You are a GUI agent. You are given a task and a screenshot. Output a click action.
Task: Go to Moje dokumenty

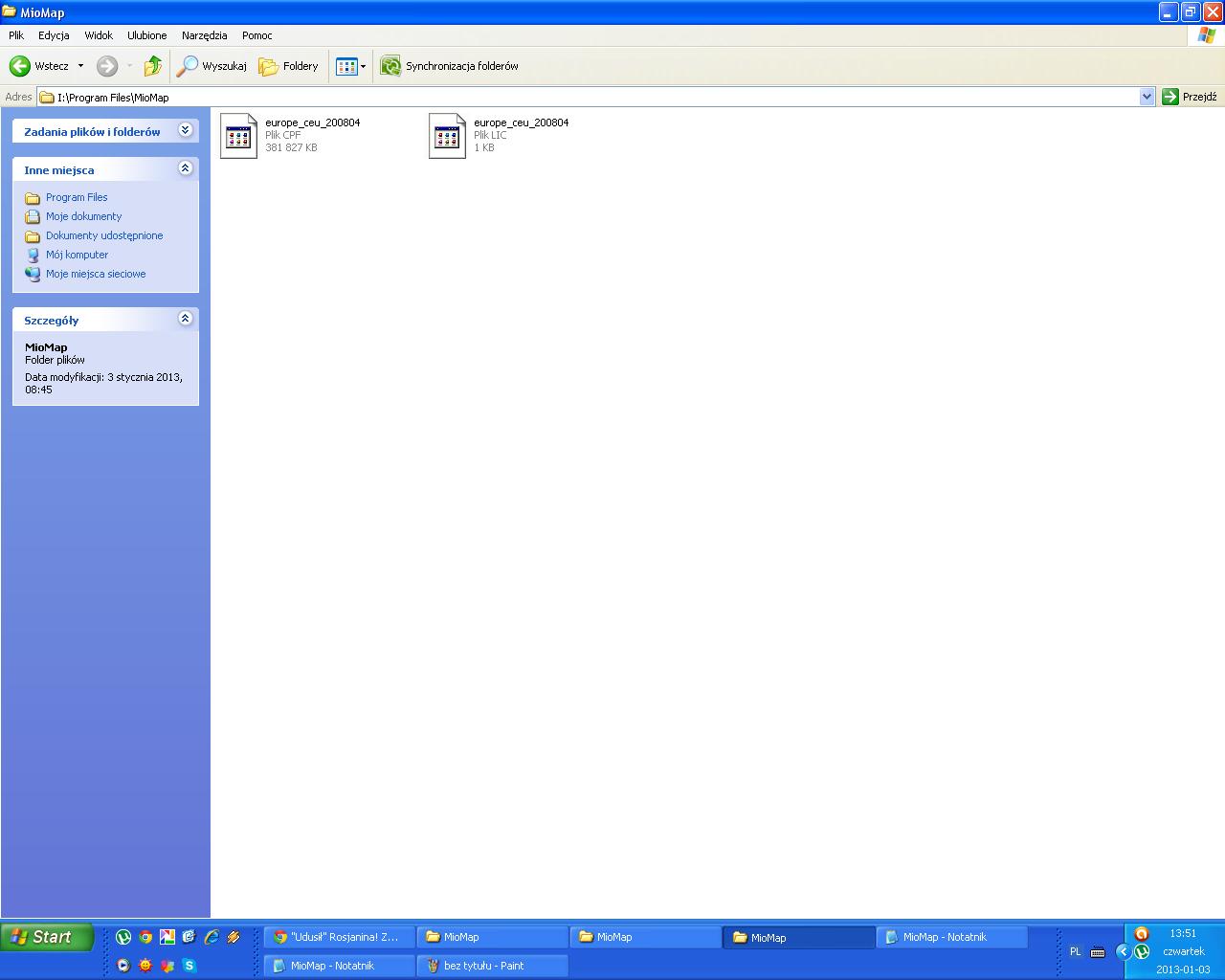84,216
